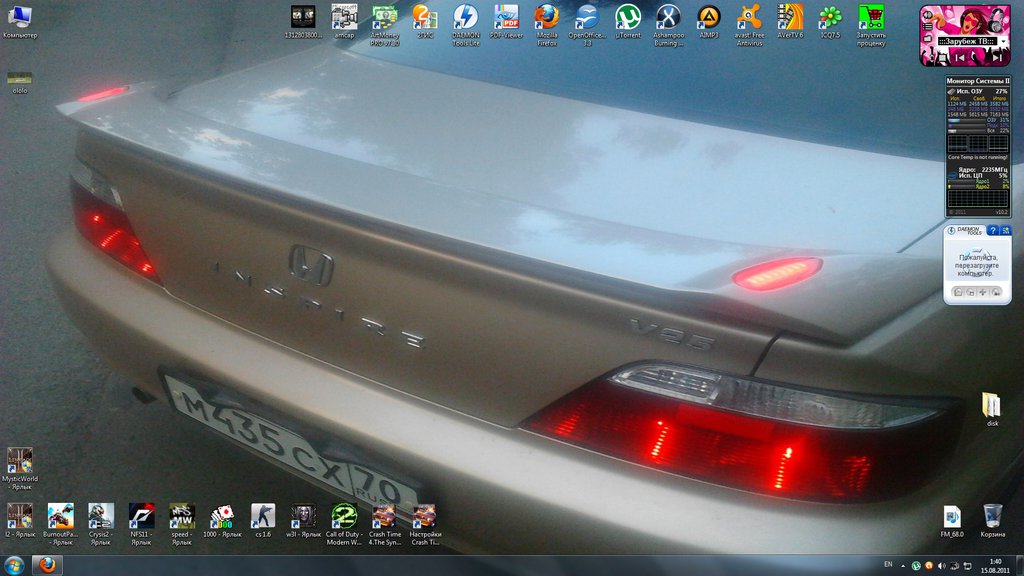Open the volume control in tray

tap(941, 566)
